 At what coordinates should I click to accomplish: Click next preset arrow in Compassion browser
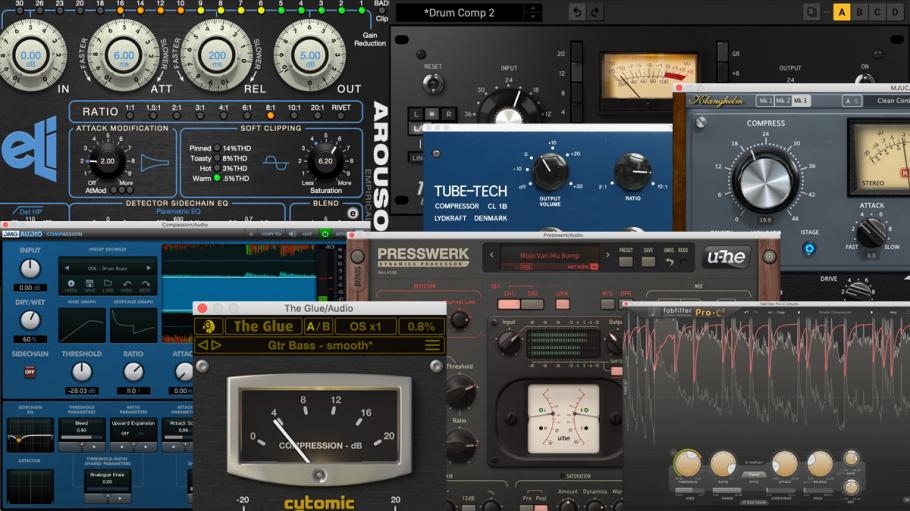[149, 268]
